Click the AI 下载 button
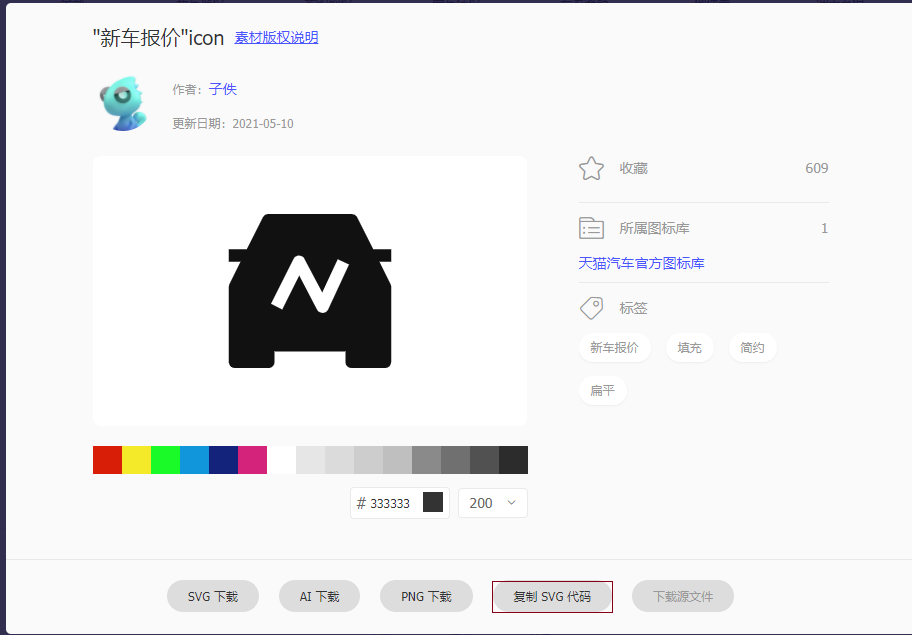 [x=319, y=596]
